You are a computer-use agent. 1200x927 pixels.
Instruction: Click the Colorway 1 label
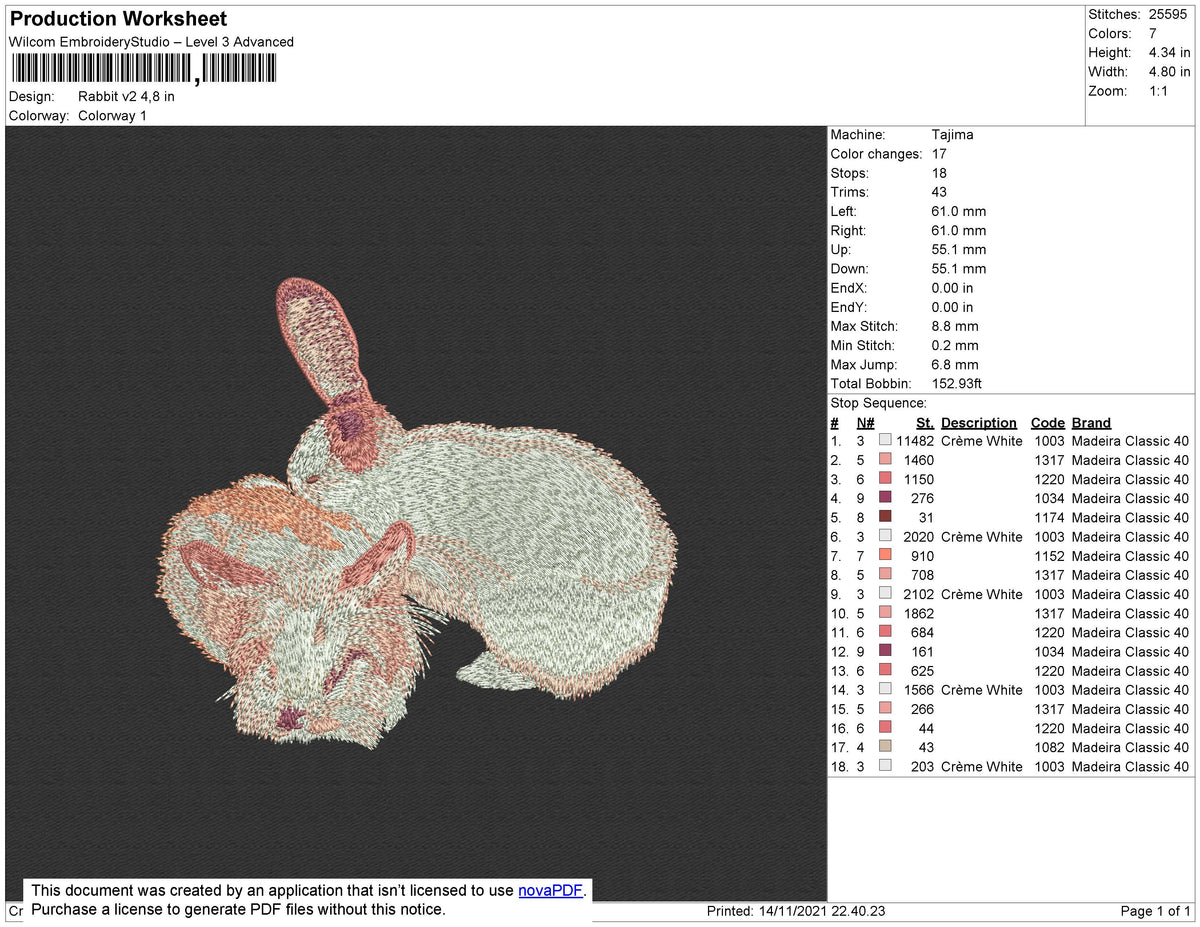point(112,115)
